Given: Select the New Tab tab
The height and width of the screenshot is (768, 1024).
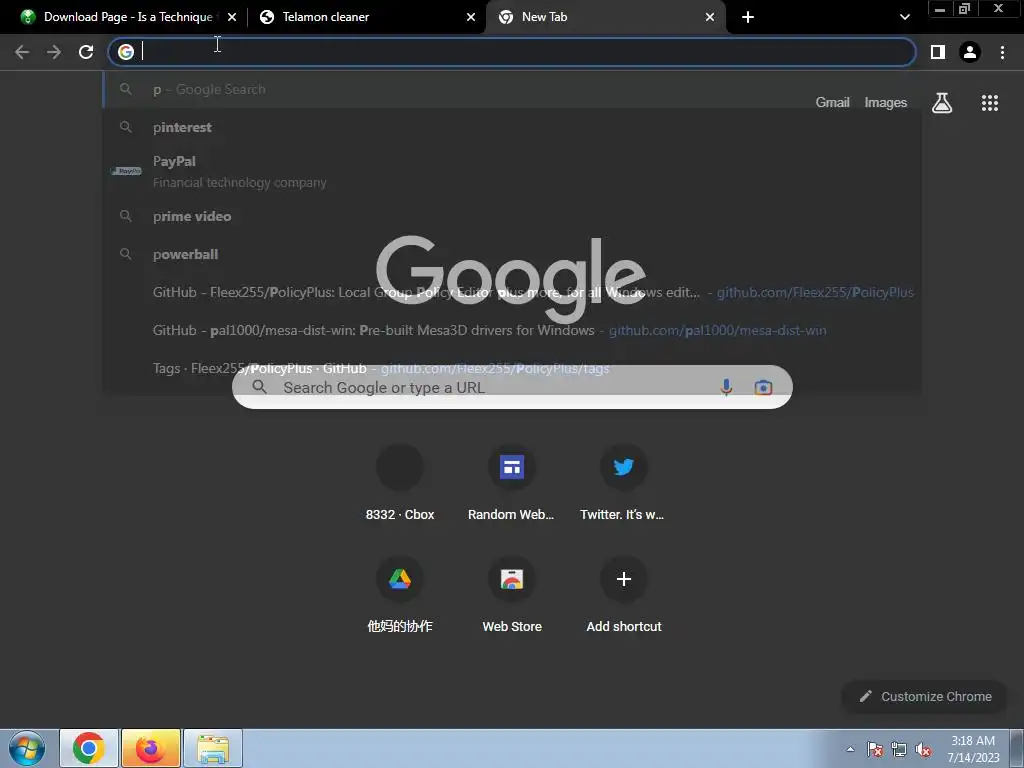Looking at the screenshot, I should [605, 17].
